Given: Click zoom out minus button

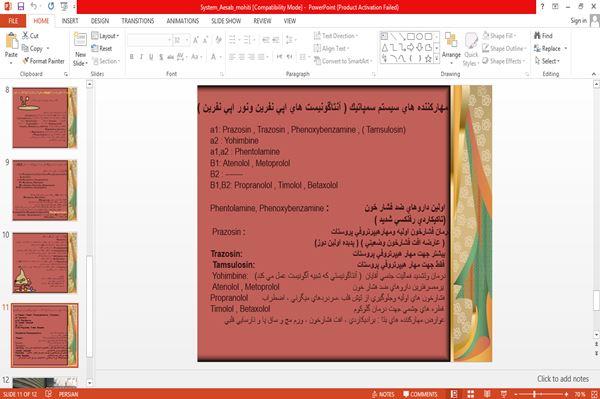Looking at the screenshot, I should pyautogui.click(x=516, y=394).
